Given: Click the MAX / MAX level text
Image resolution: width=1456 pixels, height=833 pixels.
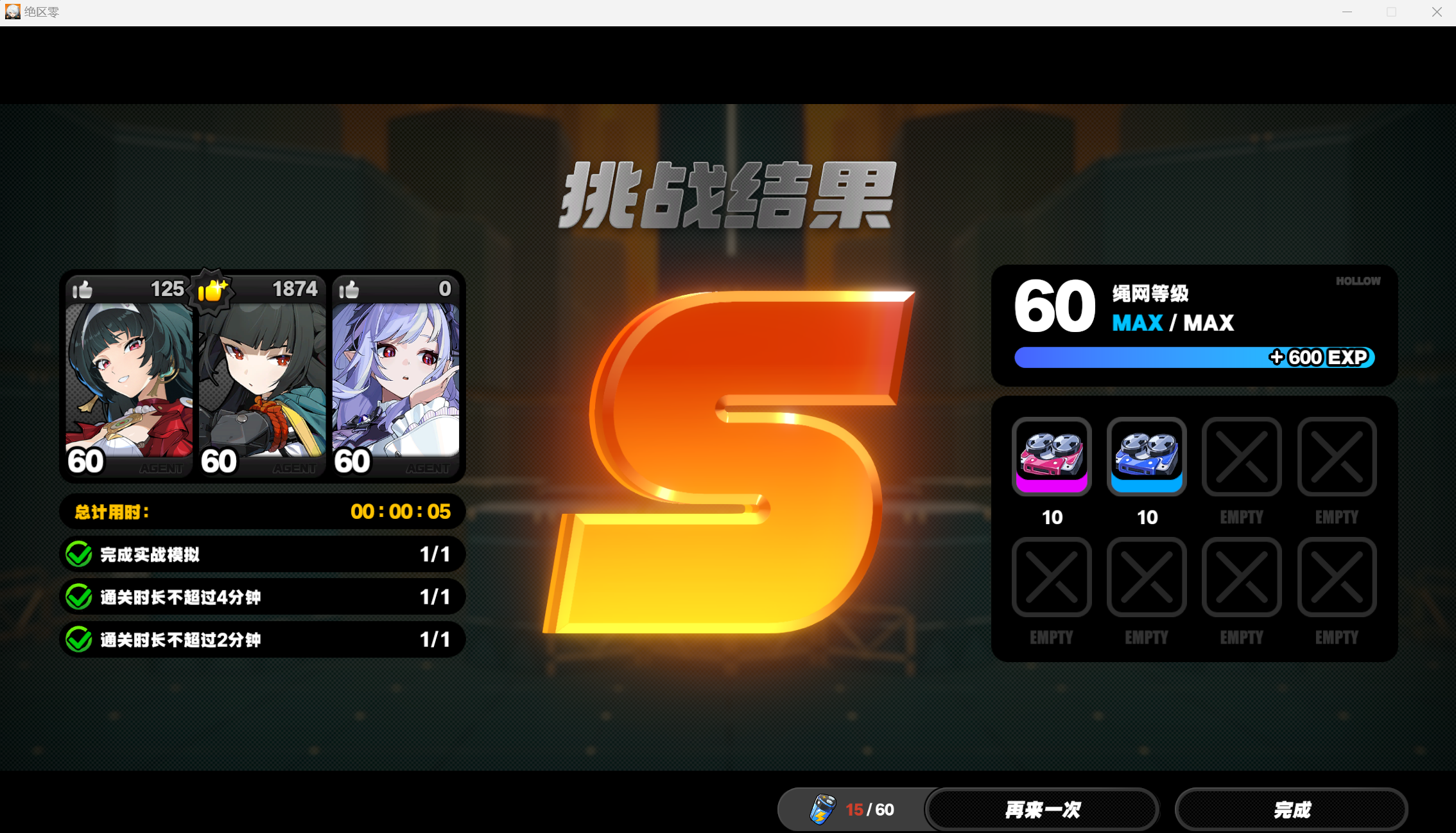Looking at the screenshot, I should click(x=1173, y=322).
